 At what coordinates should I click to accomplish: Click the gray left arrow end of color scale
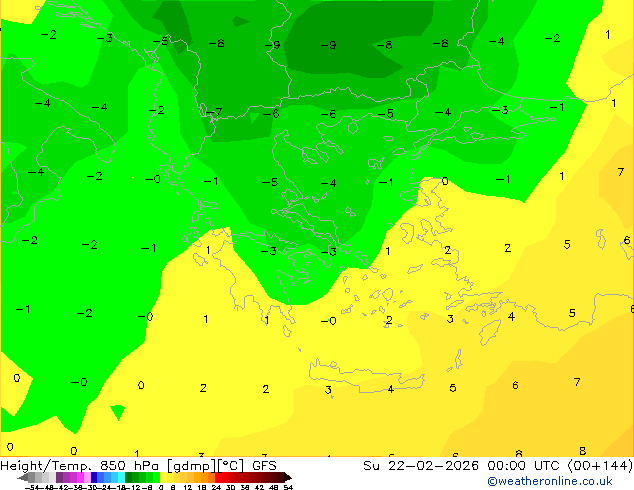point(22,478)
